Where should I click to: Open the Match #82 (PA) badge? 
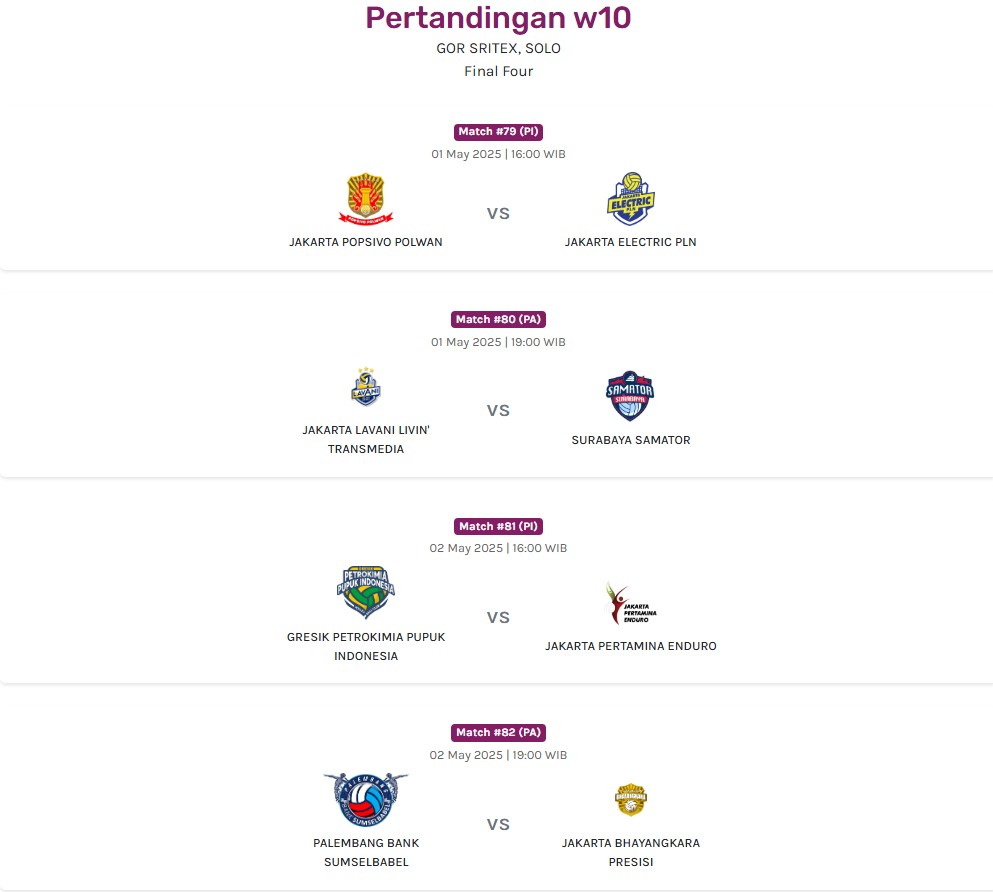[498, 732]
